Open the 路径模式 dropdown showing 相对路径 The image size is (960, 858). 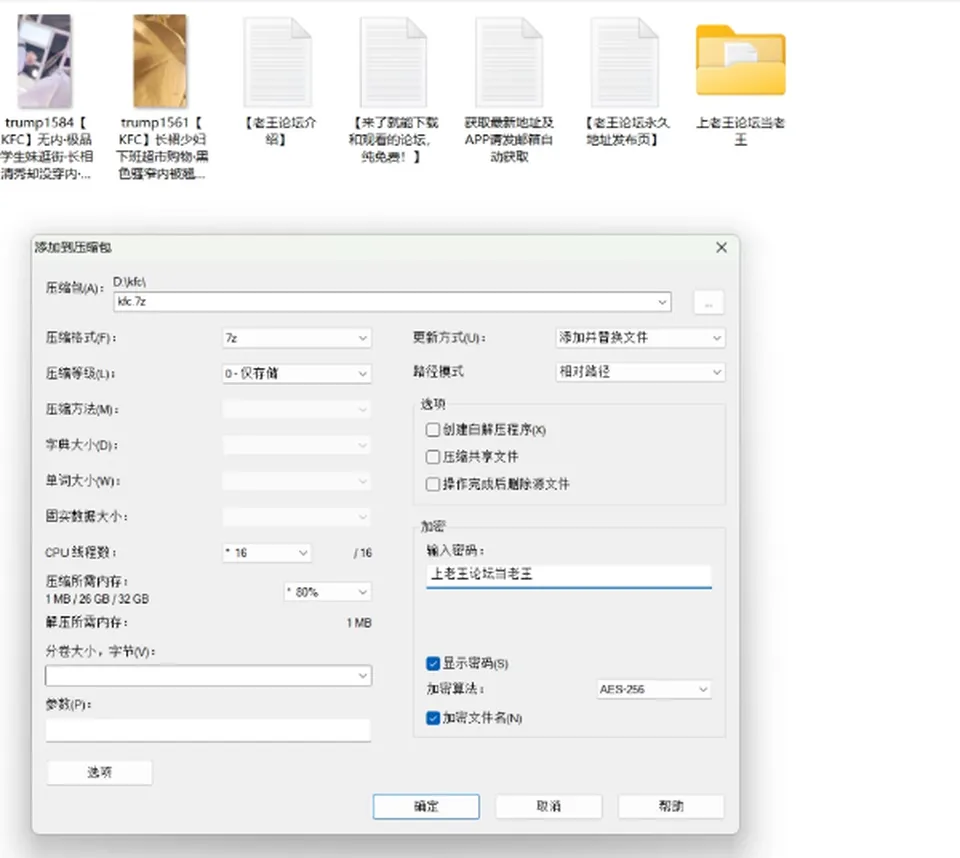click(640, 372)
